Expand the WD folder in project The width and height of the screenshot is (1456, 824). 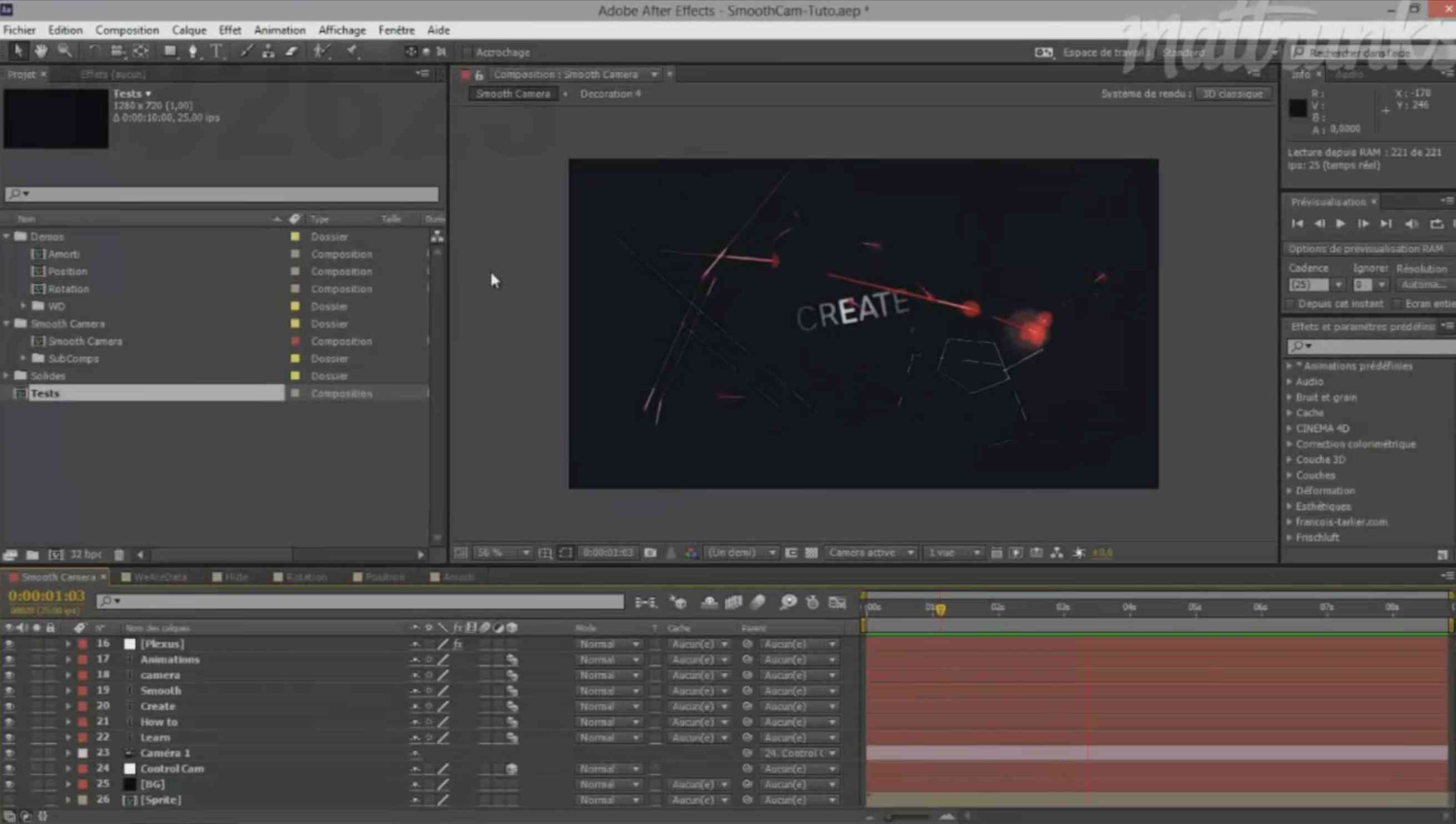(x=23, y=305)
